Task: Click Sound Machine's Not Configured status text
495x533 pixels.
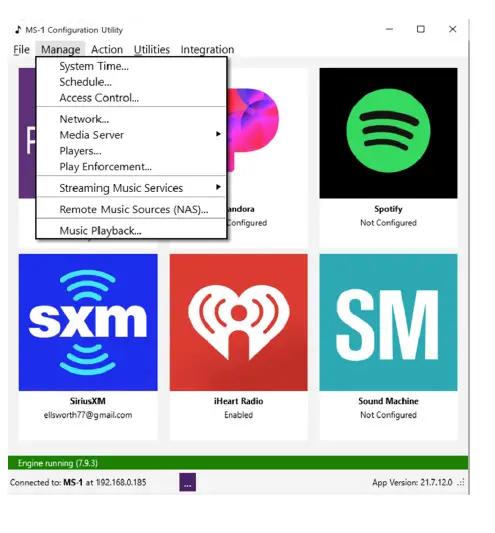Action: (x=388, y=415)
